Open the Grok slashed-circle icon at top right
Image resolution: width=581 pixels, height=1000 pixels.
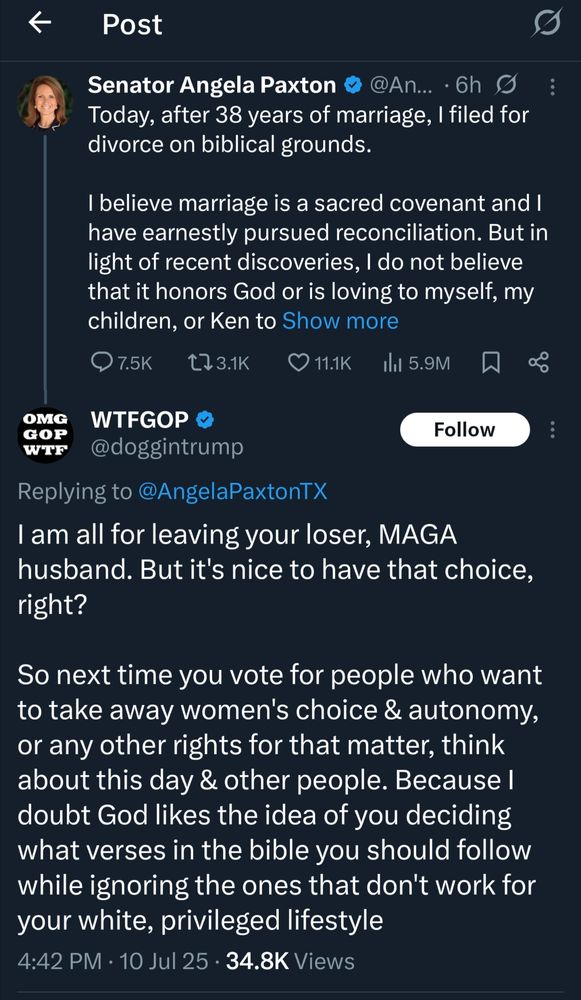(546, 25)
